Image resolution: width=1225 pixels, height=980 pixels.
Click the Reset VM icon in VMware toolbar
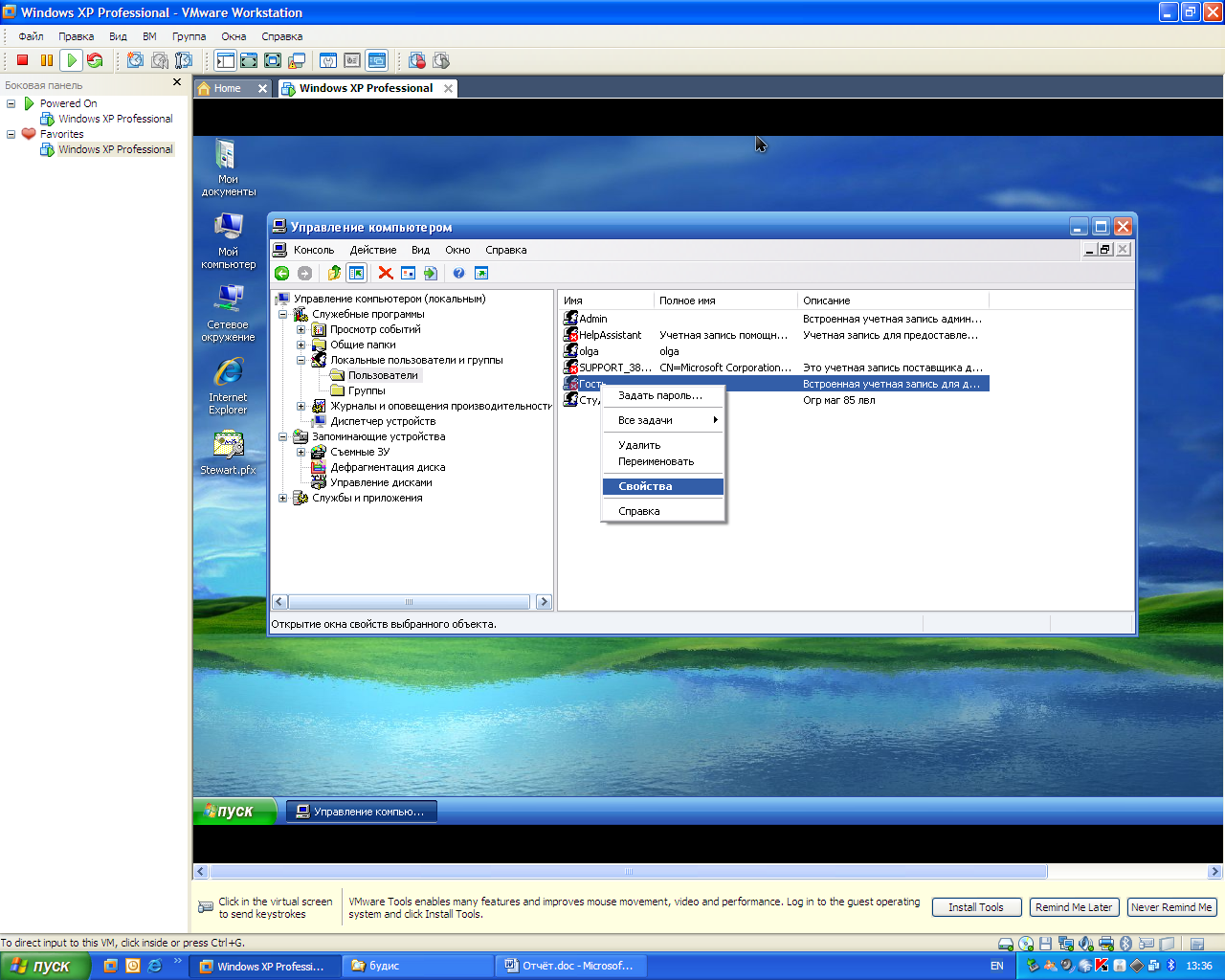(95, 60)
